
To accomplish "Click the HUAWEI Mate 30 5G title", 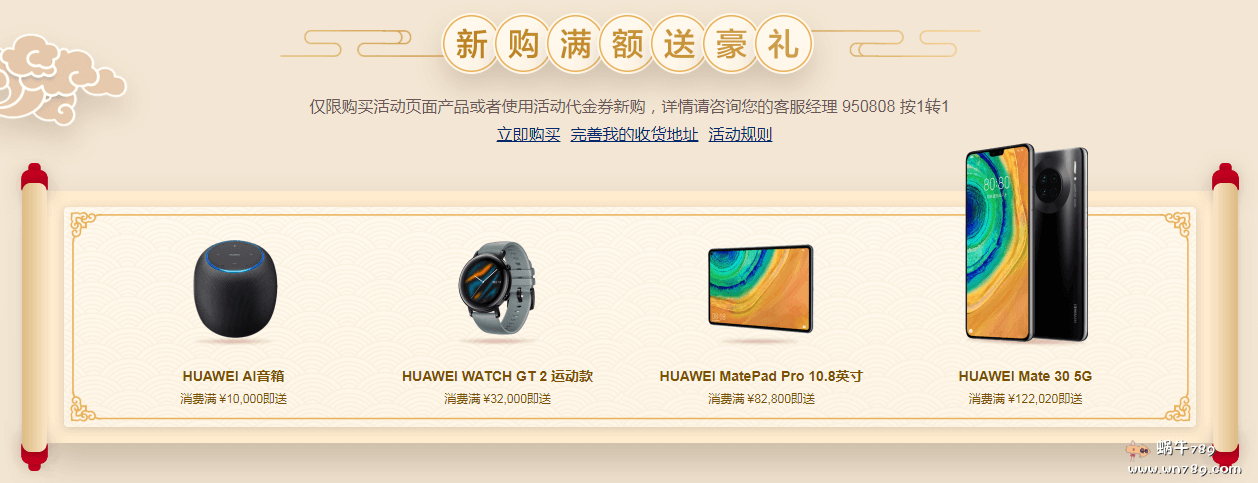I will tap(1025, 376).
